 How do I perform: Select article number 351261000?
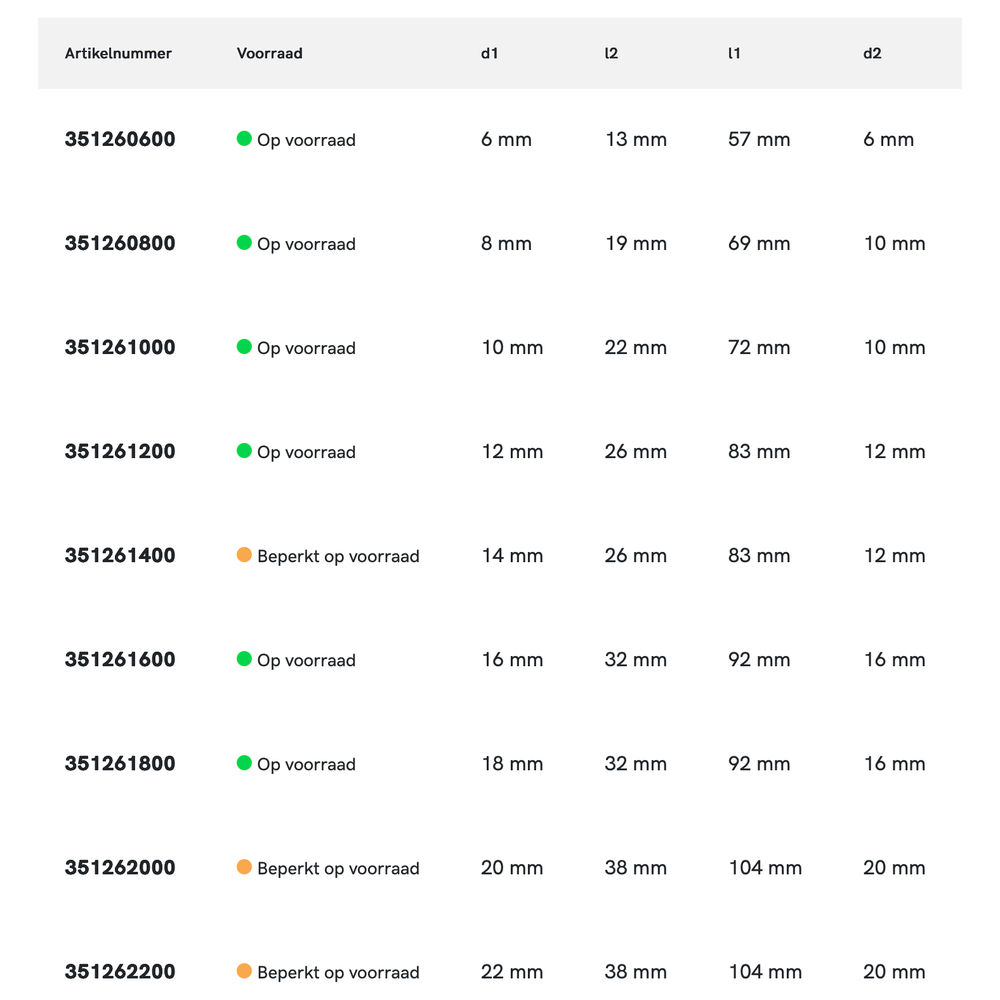pos(120,348)
